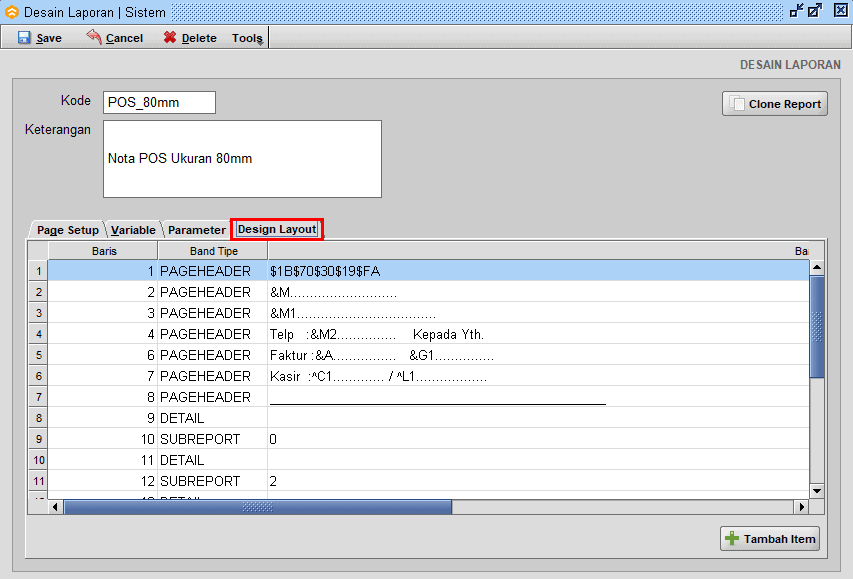Focus the Keterangan text area

pos(243,159)
